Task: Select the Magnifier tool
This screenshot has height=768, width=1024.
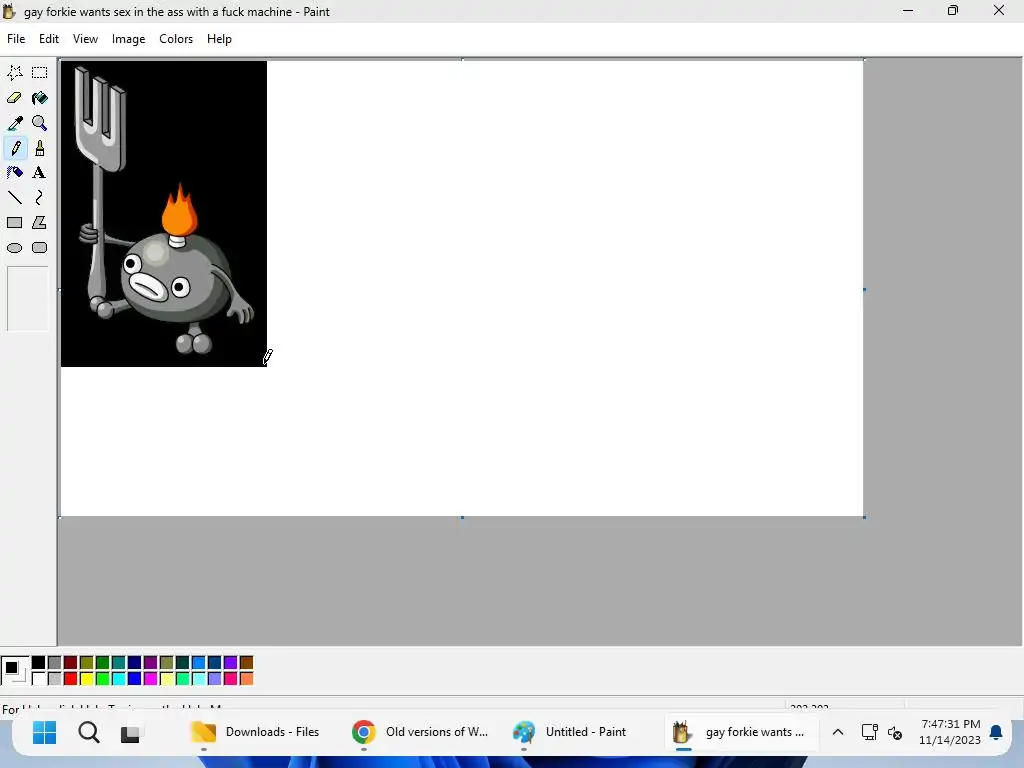Action: pos(39,123)
